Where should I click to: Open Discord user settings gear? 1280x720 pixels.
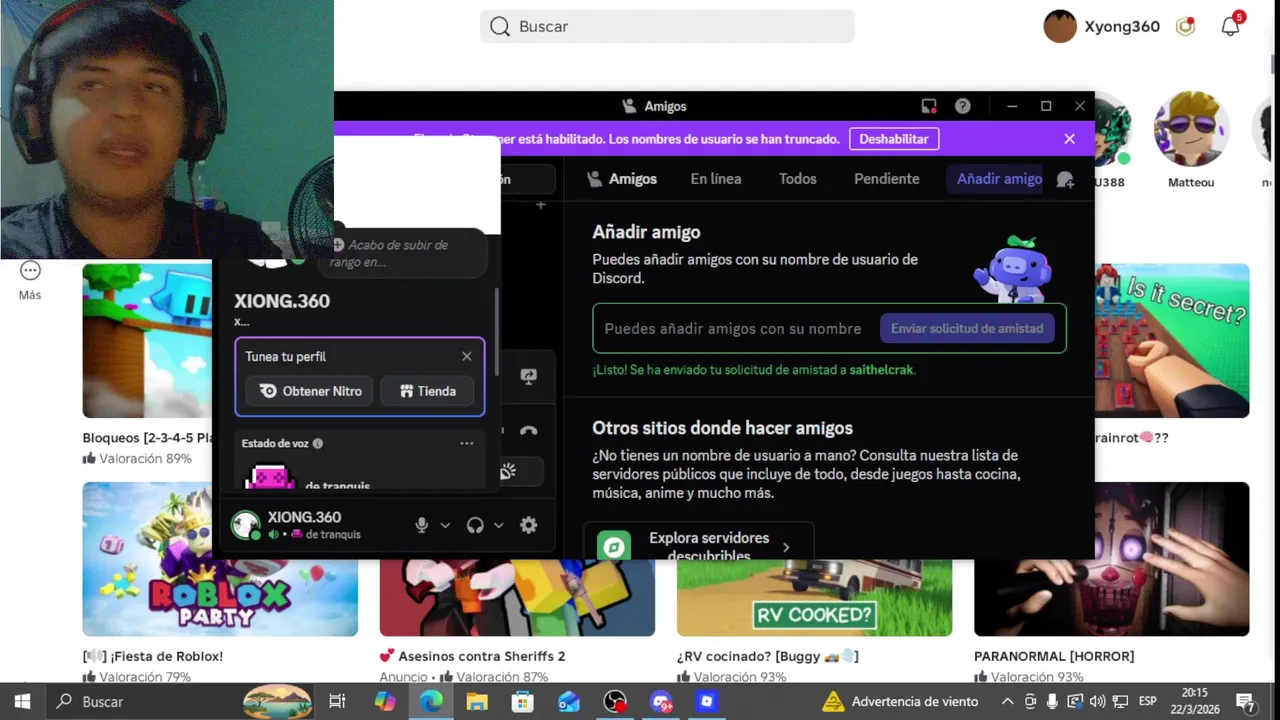[529, 525]
